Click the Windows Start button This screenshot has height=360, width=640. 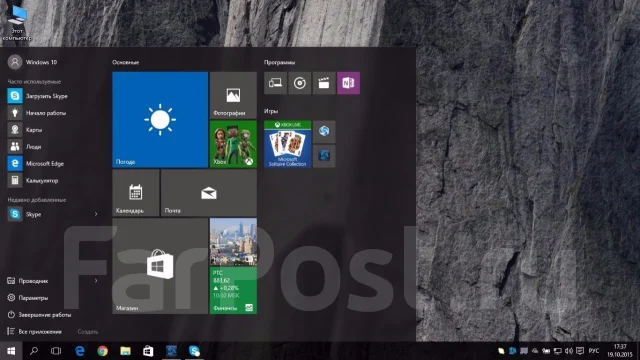[x=11, y=351]
